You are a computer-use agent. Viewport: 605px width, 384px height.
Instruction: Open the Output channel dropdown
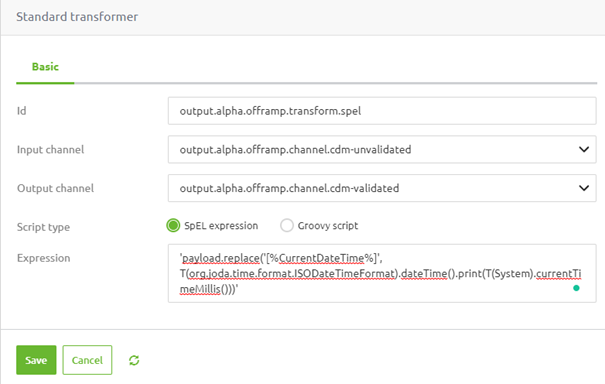pyautogui.click(x=382, y=188)
